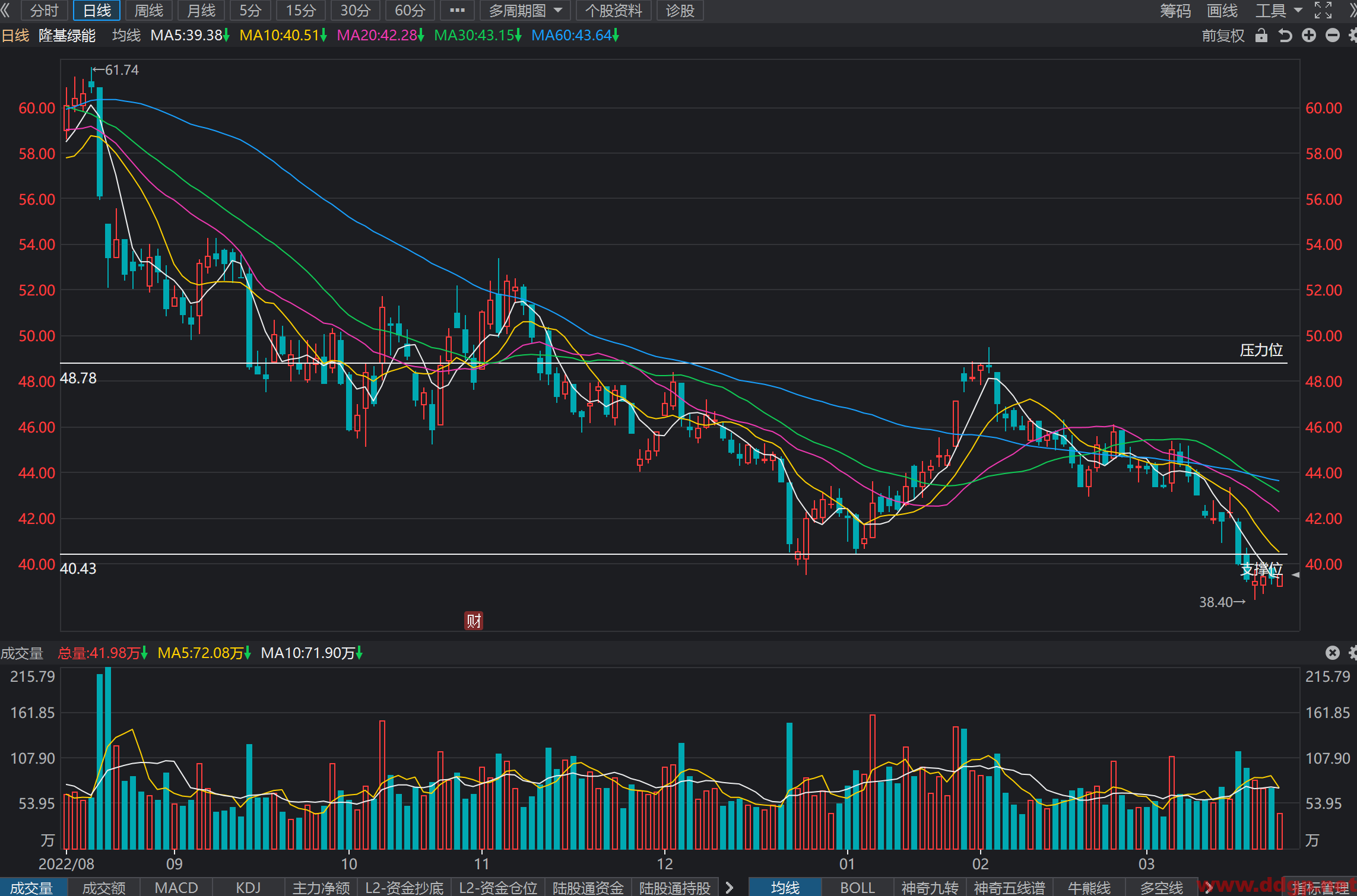Collapse panel with top-left double chevron

tap(6, 10)
